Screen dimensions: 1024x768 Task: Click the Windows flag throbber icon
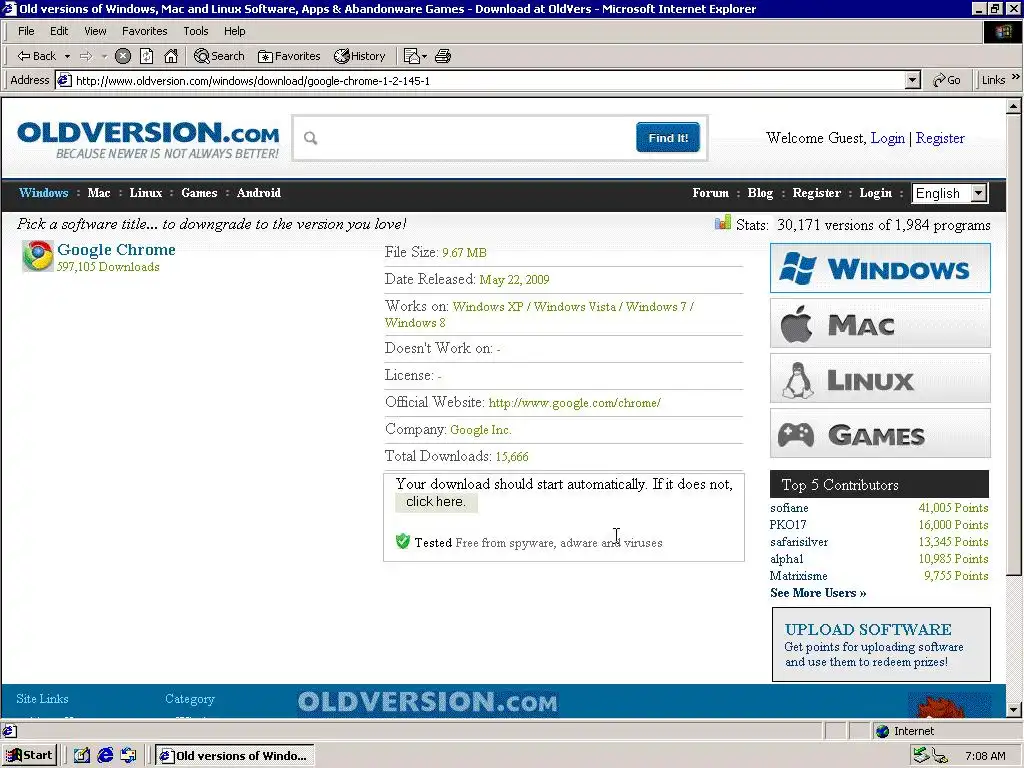pos(1002,32)
